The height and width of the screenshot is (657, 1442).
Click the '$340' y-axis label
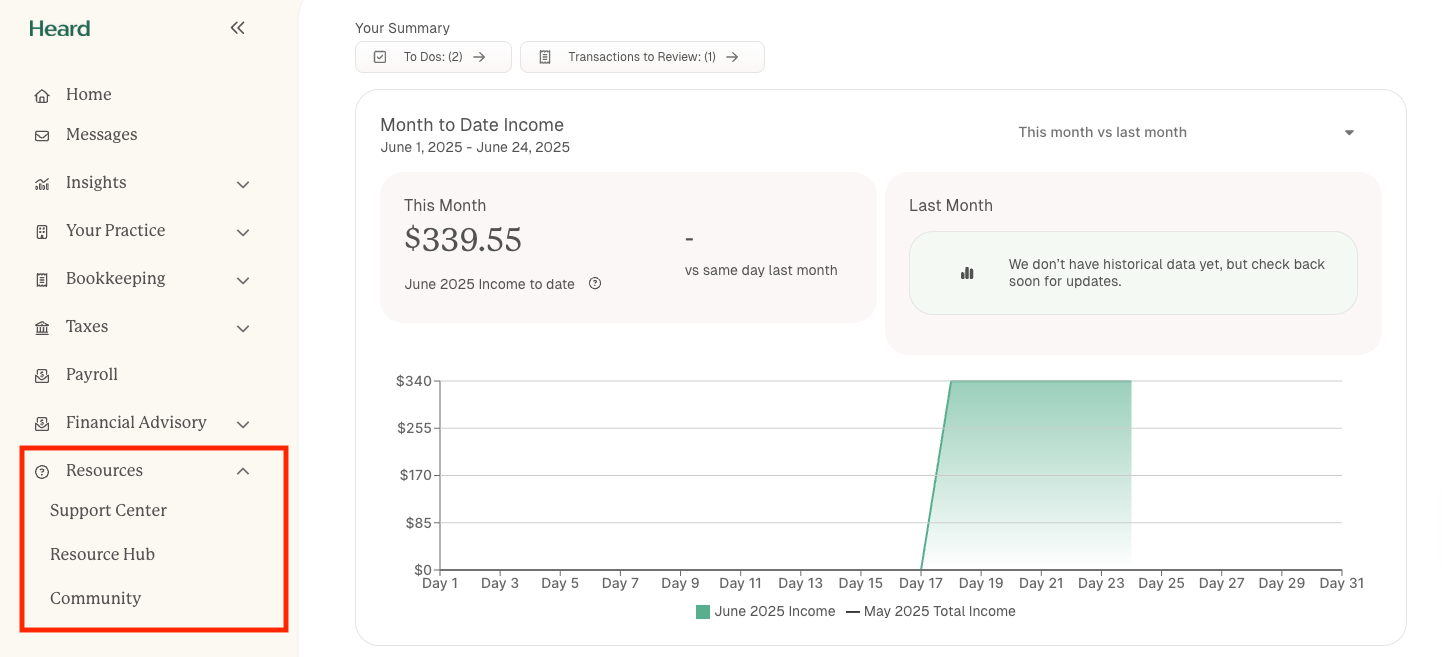click(414, 381)
